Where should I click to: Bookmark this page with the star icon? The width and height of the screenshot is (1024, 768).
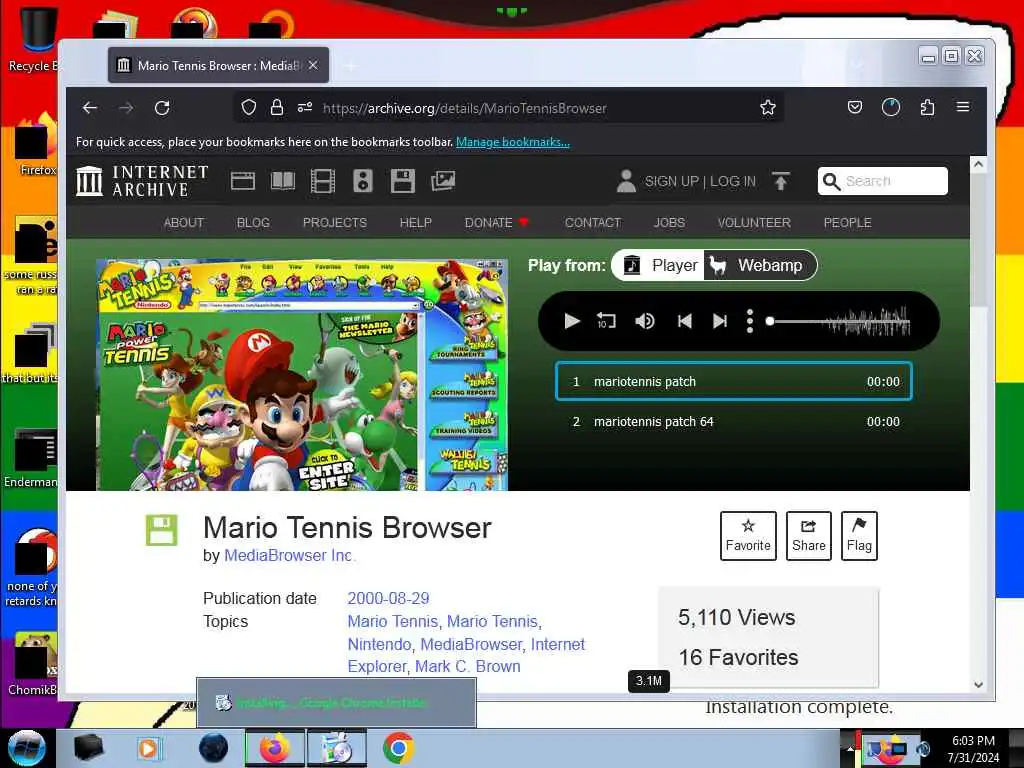(768, 107)
